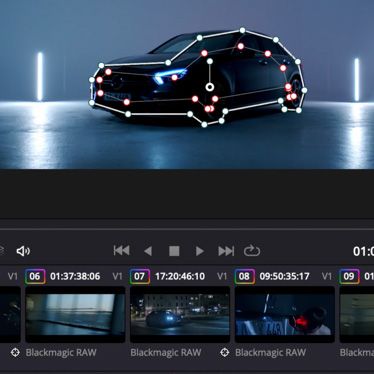
Task: Stop playback with the square button
Action: (174, 251)
